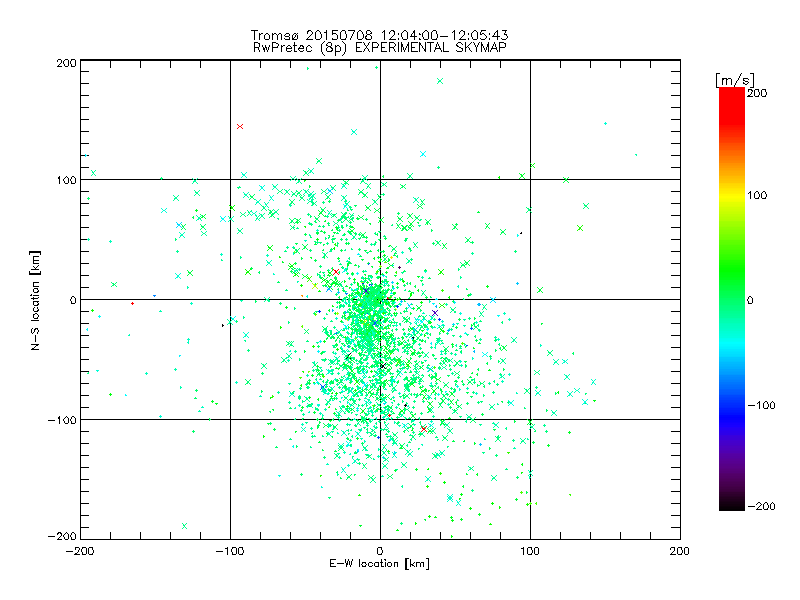The height and width of the screenshot is (600, 800).
Task: Click the colorbar 200 value label
Action: point(757,93)
